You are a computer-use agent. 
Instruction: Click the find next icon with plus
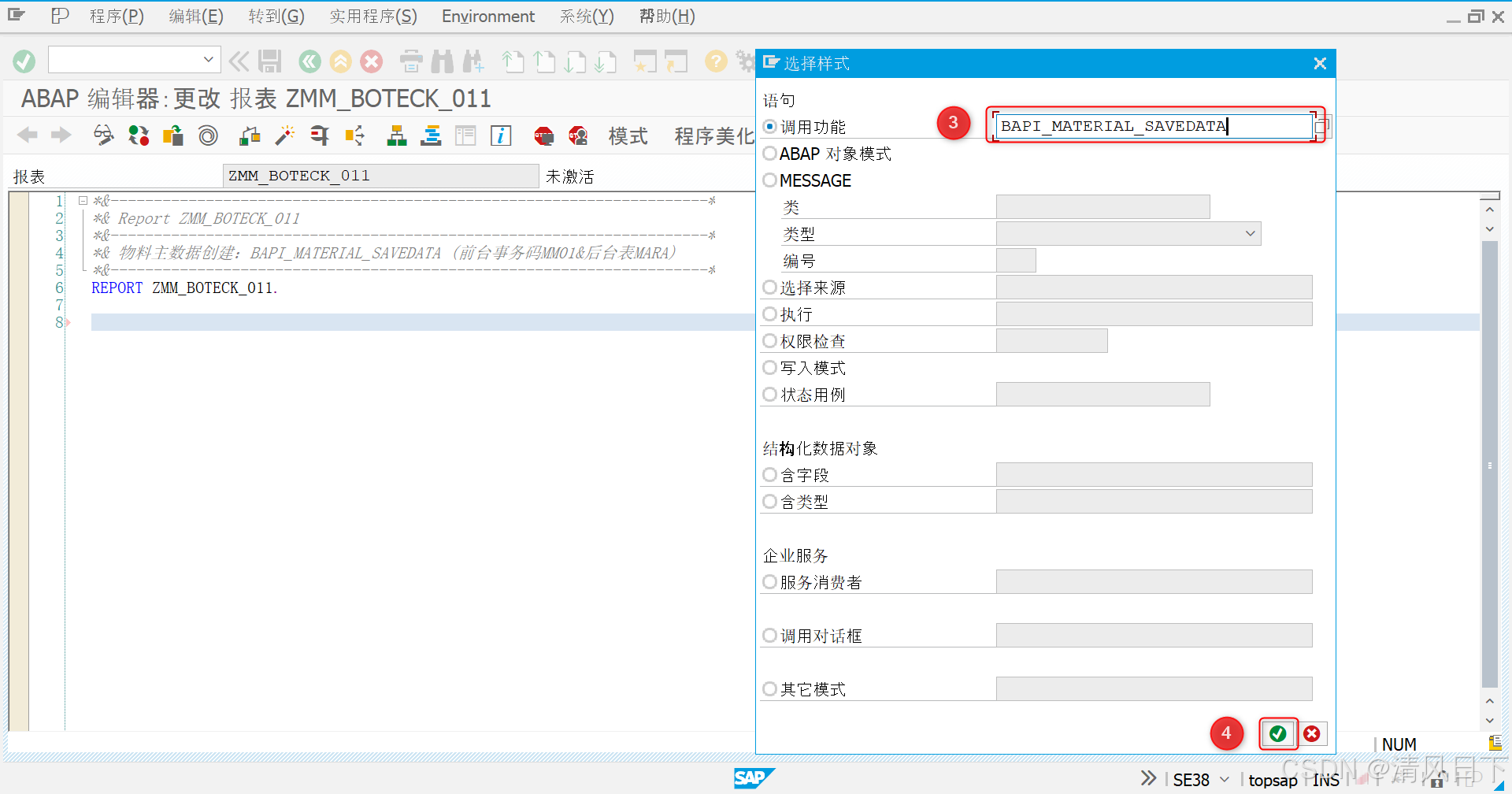(474, 61)
